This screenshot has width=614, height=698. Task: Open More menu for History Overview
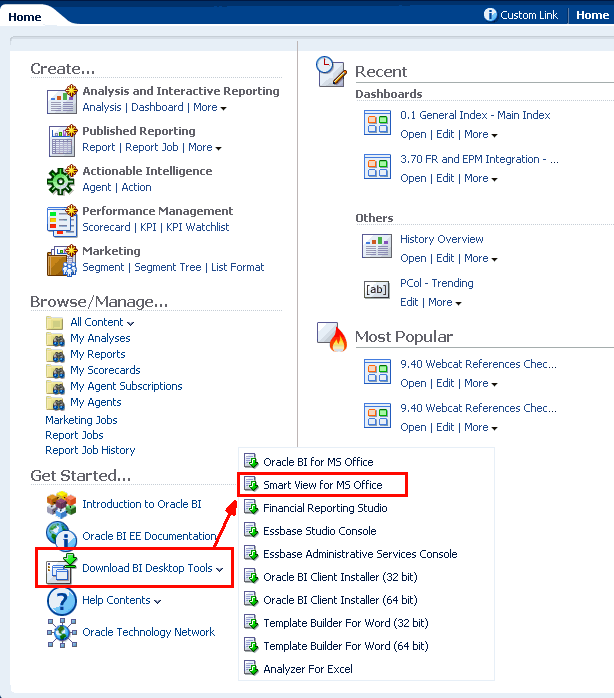pos(481,258)
